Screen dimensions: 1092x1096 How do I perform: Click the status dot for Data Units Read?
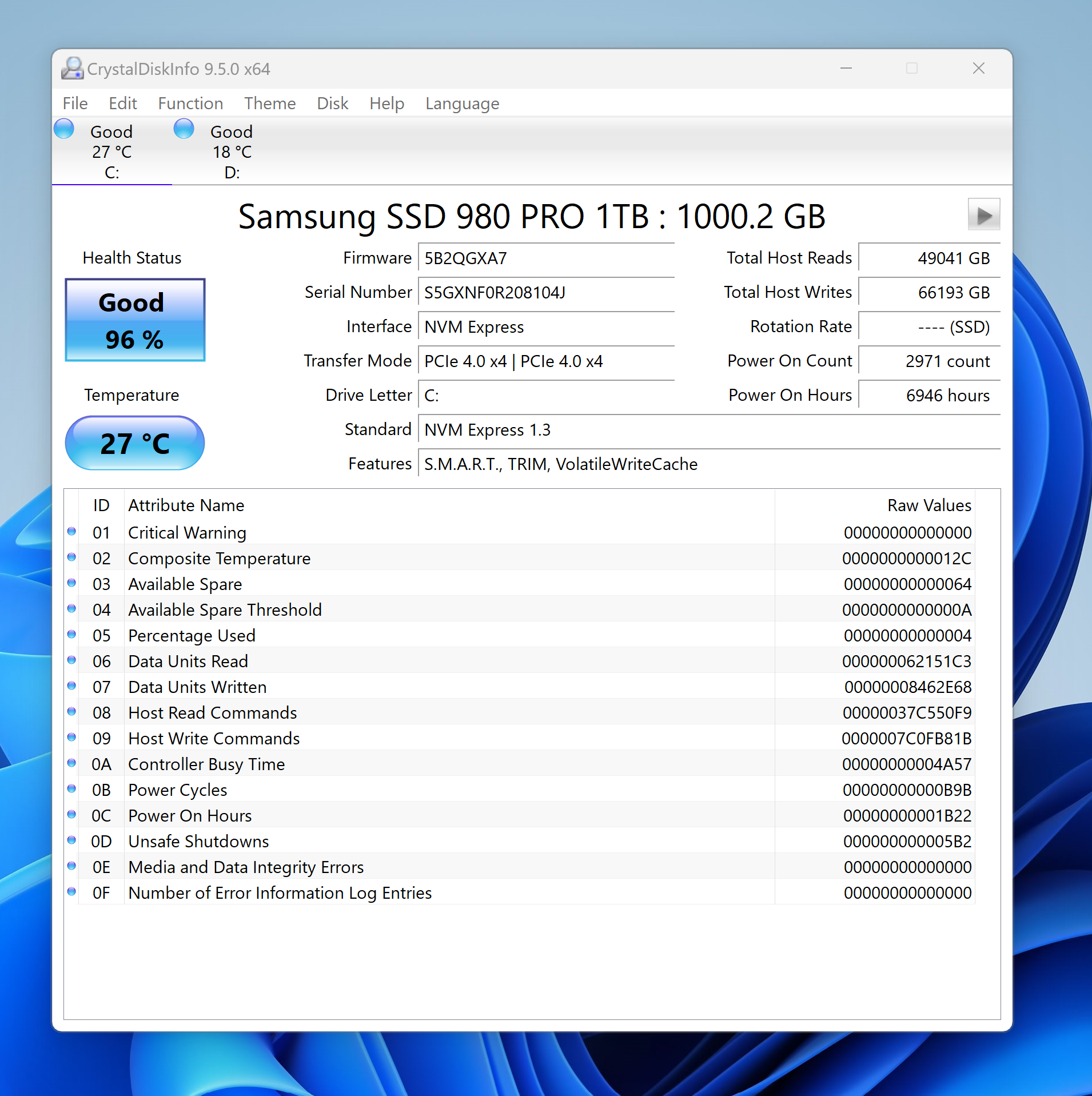(71, 660)
